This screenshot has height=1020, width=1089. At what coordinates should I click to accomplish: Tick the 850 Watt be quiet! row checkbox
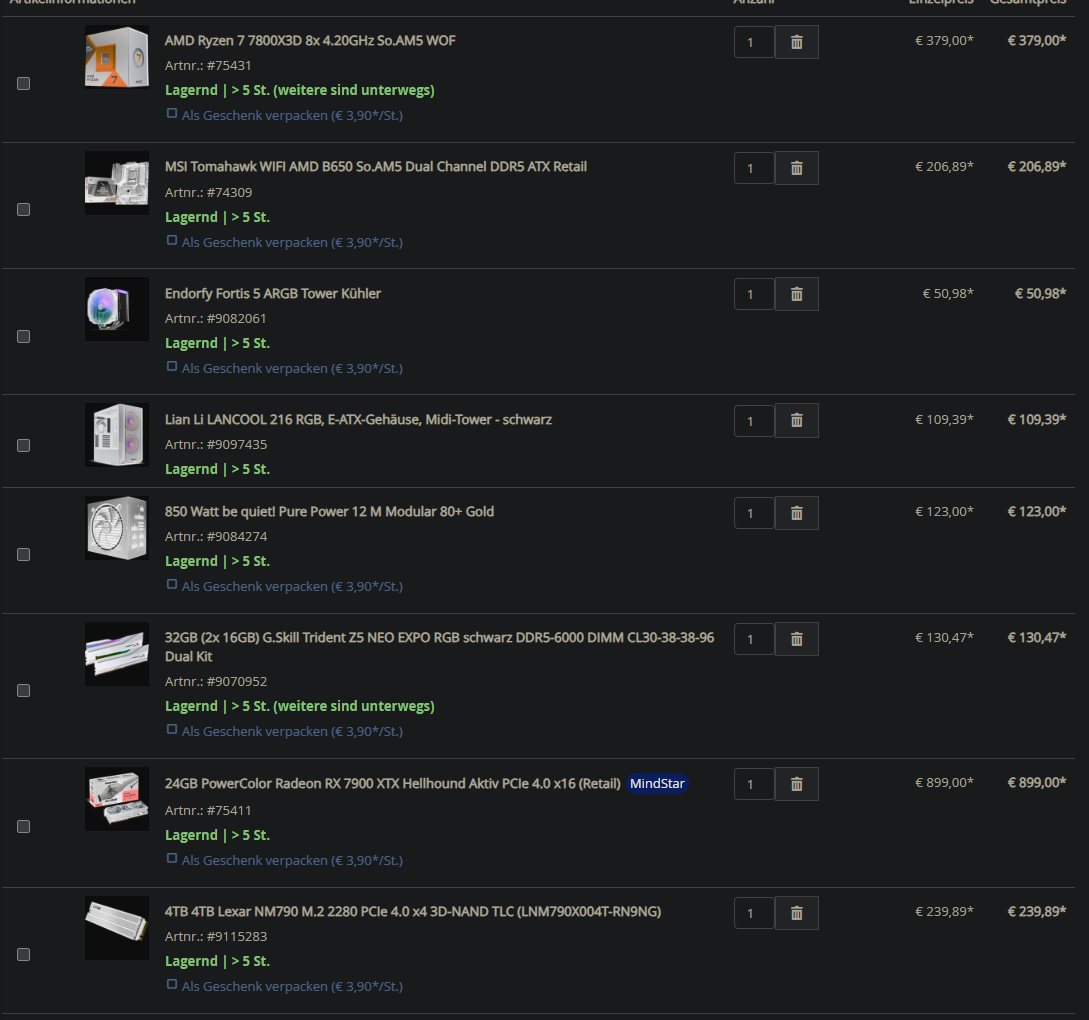tap(24, 555)
